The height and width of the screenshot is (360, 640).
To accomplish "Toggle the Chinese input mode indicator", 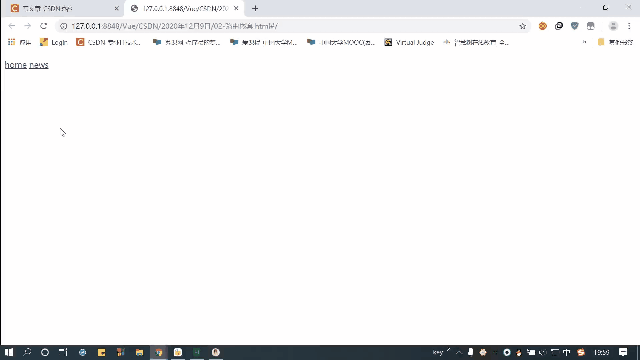I will [567, 352].
